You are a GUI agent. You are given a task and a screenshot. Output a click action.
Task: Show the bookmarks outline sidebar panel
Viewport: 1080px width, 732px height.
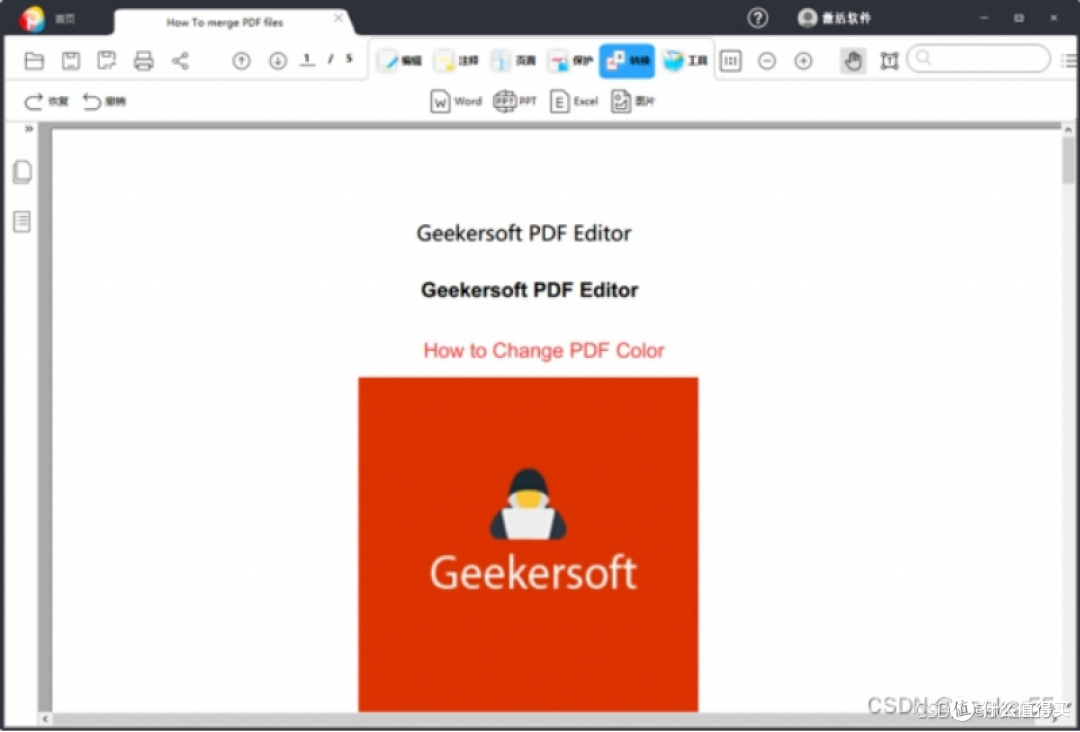[x=22, y=221]
